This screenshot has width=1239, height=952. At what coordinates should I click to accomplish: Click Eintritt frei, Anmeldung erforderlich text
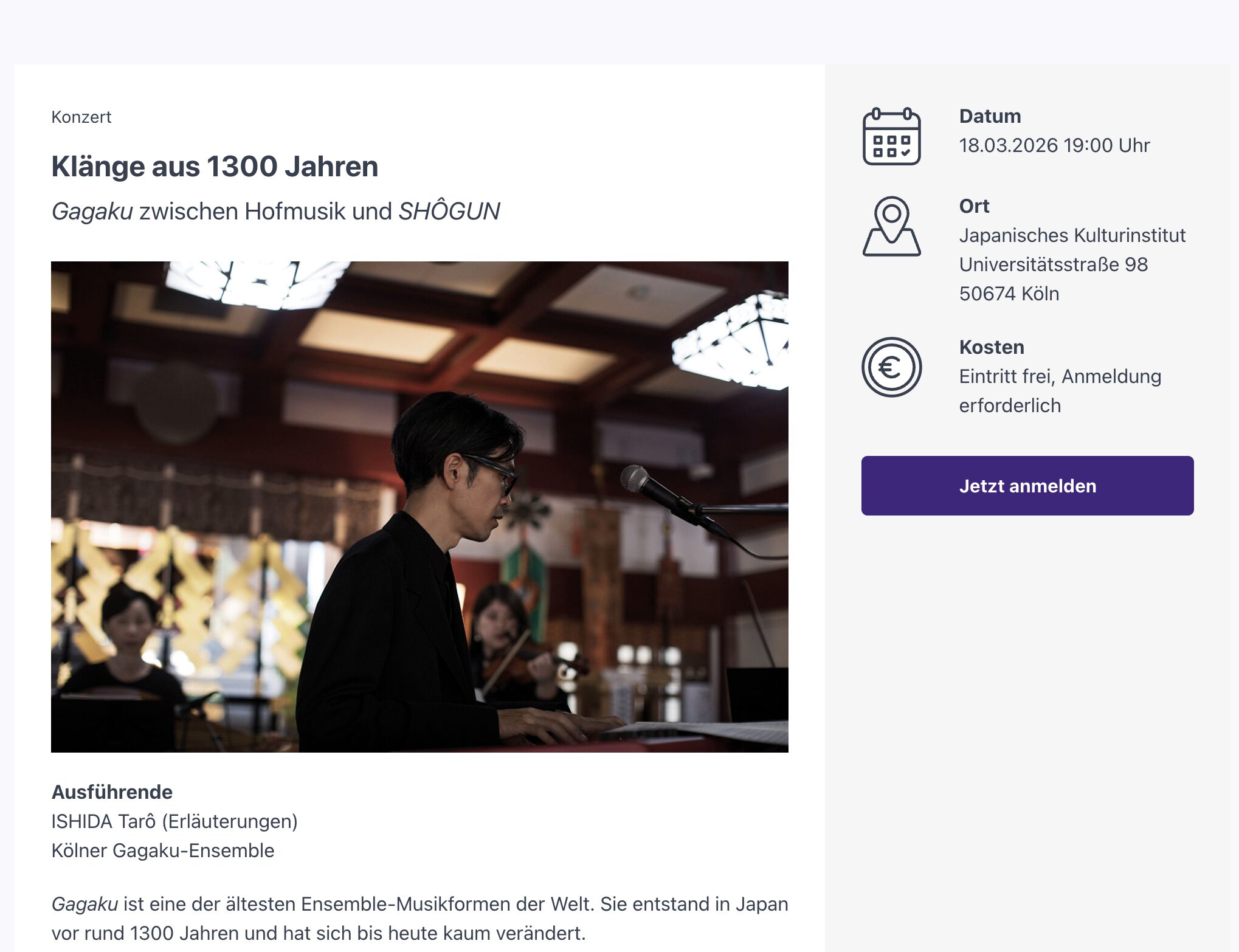coord(1060,390)
